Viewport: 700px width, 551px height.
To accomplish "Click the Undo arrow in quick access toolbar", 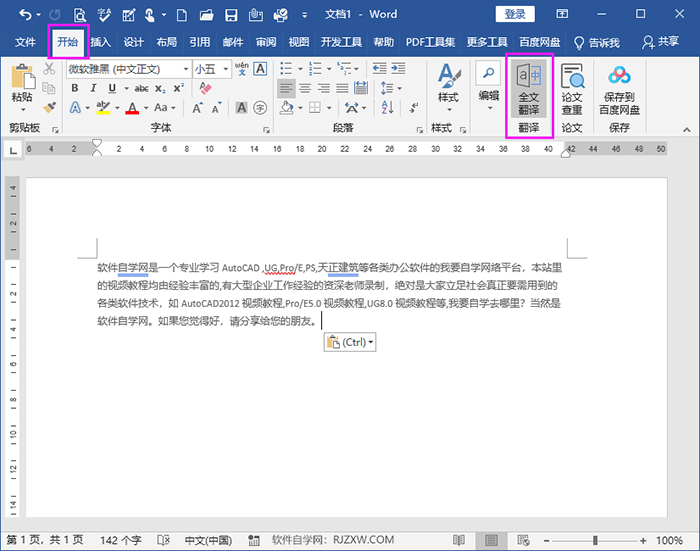I will tap(25, 15).
